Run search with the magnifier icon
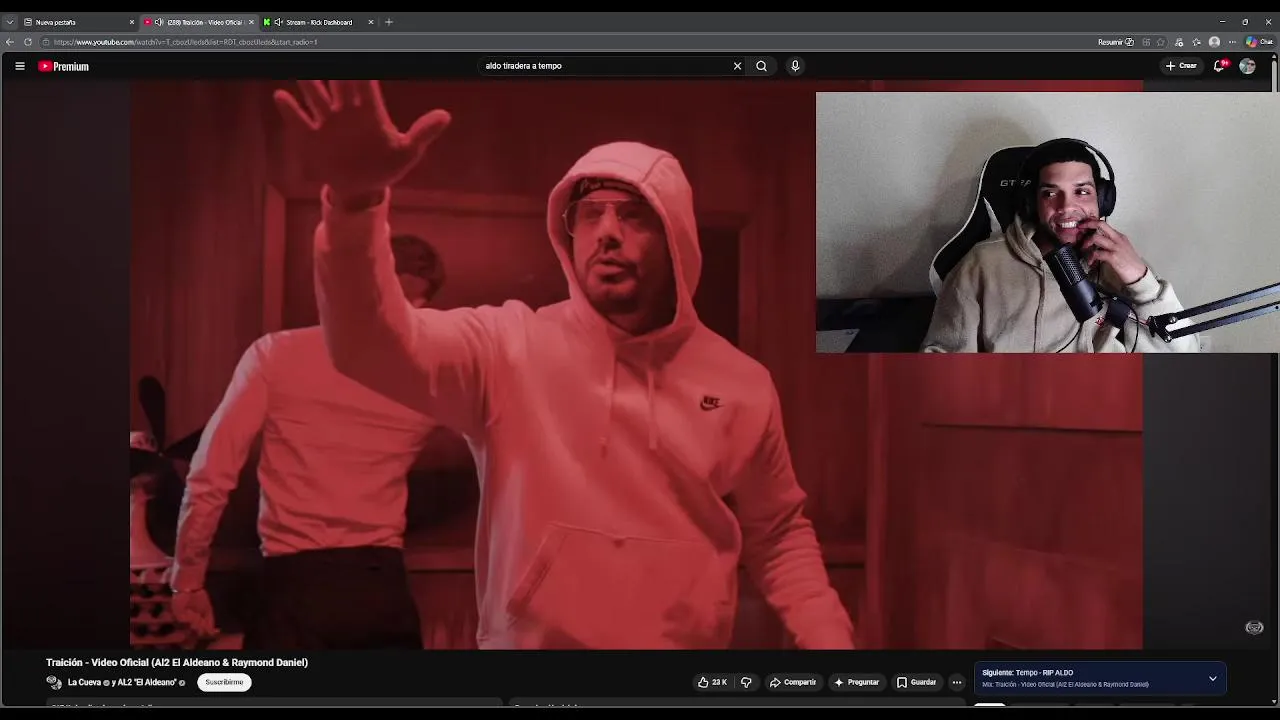This screenshot has width=1280, height=720. pyautogui.click(x=761, y=66)
